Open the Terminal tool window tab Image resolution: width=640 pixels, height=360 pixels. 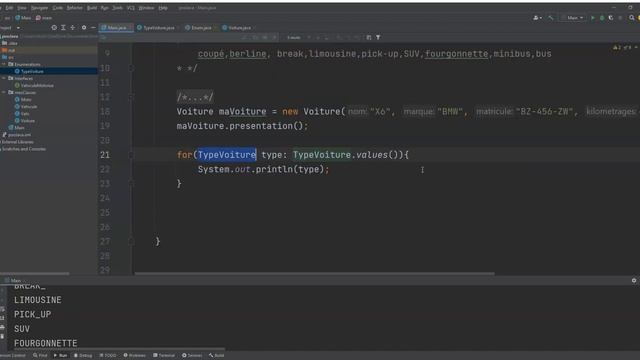[164, 356]
